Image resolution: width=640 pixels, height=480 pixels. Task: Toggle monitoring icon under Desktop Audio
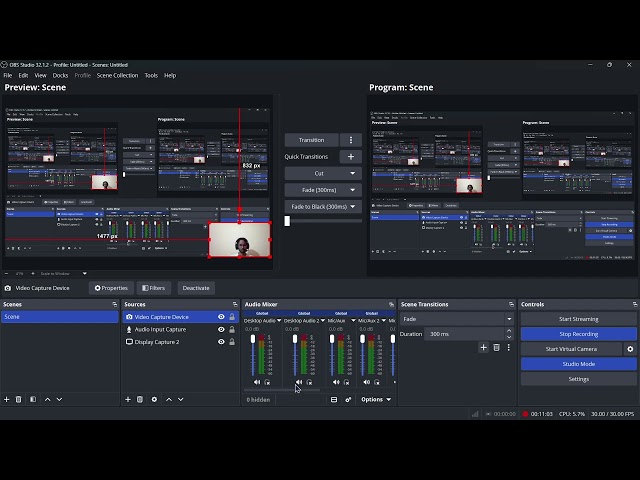(267, 382)
